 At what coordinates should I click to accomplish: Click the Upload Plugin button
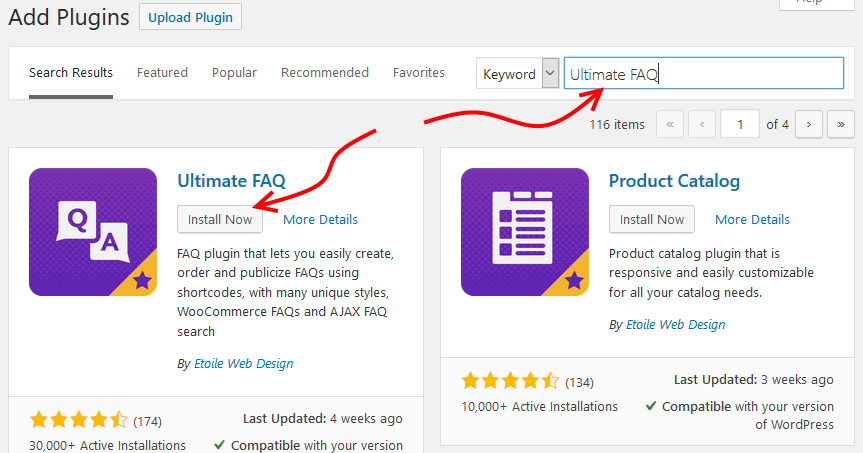click(x=190, y=17)
